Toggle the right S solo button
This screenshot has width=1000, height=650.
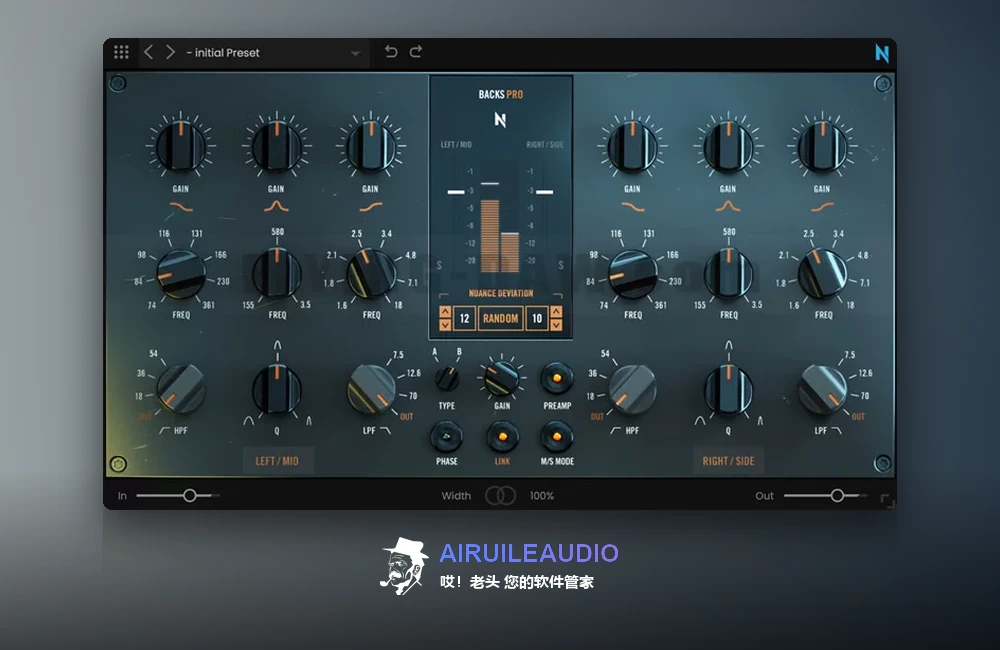pyautogui.click(x=561, y=265)
